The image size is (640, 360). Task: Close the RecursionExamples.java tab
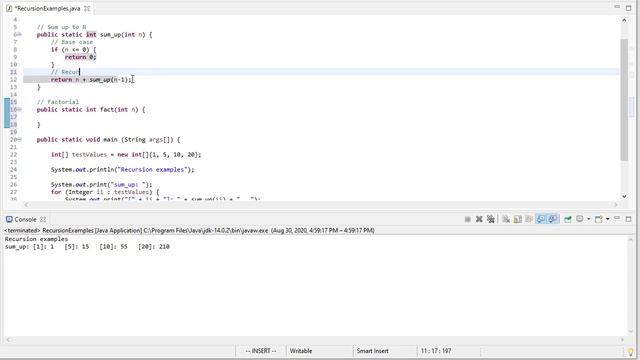[87, 8]
